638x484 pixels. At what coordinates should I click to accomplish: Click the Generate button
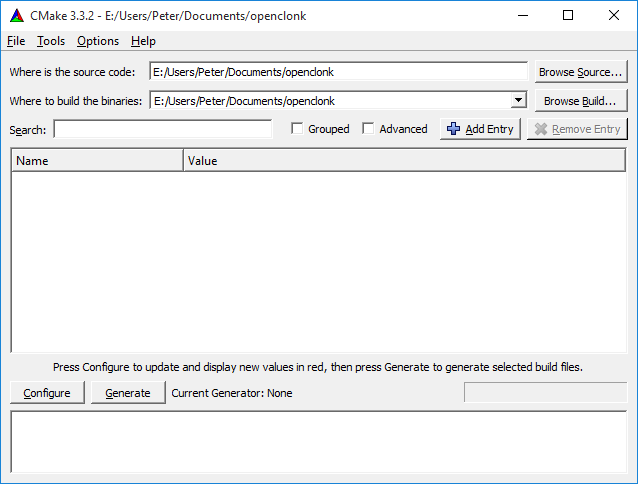[128, 393]
